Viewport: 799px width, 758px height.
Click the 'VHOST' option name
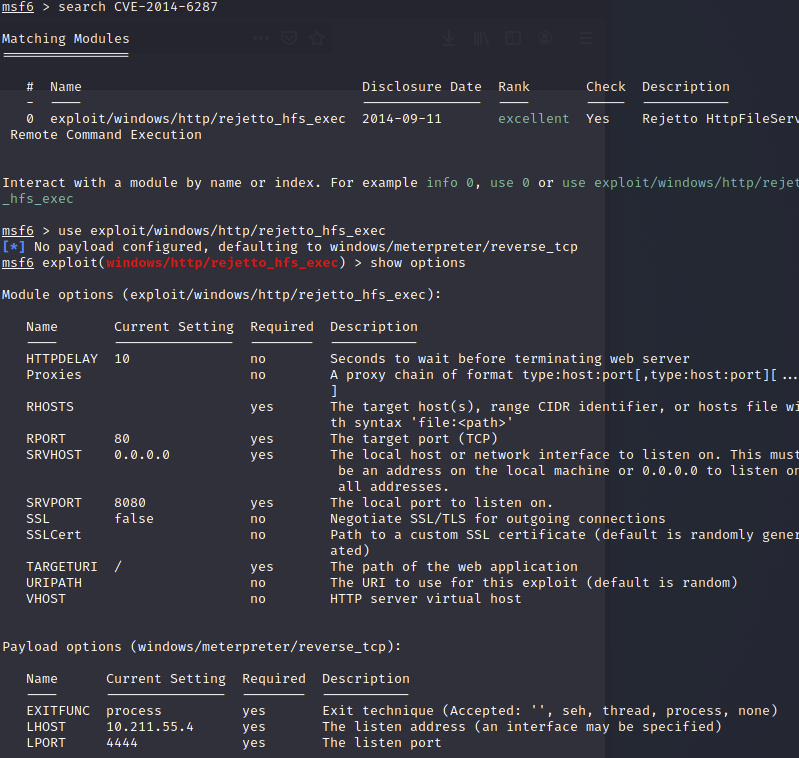(x=46, y=599)
